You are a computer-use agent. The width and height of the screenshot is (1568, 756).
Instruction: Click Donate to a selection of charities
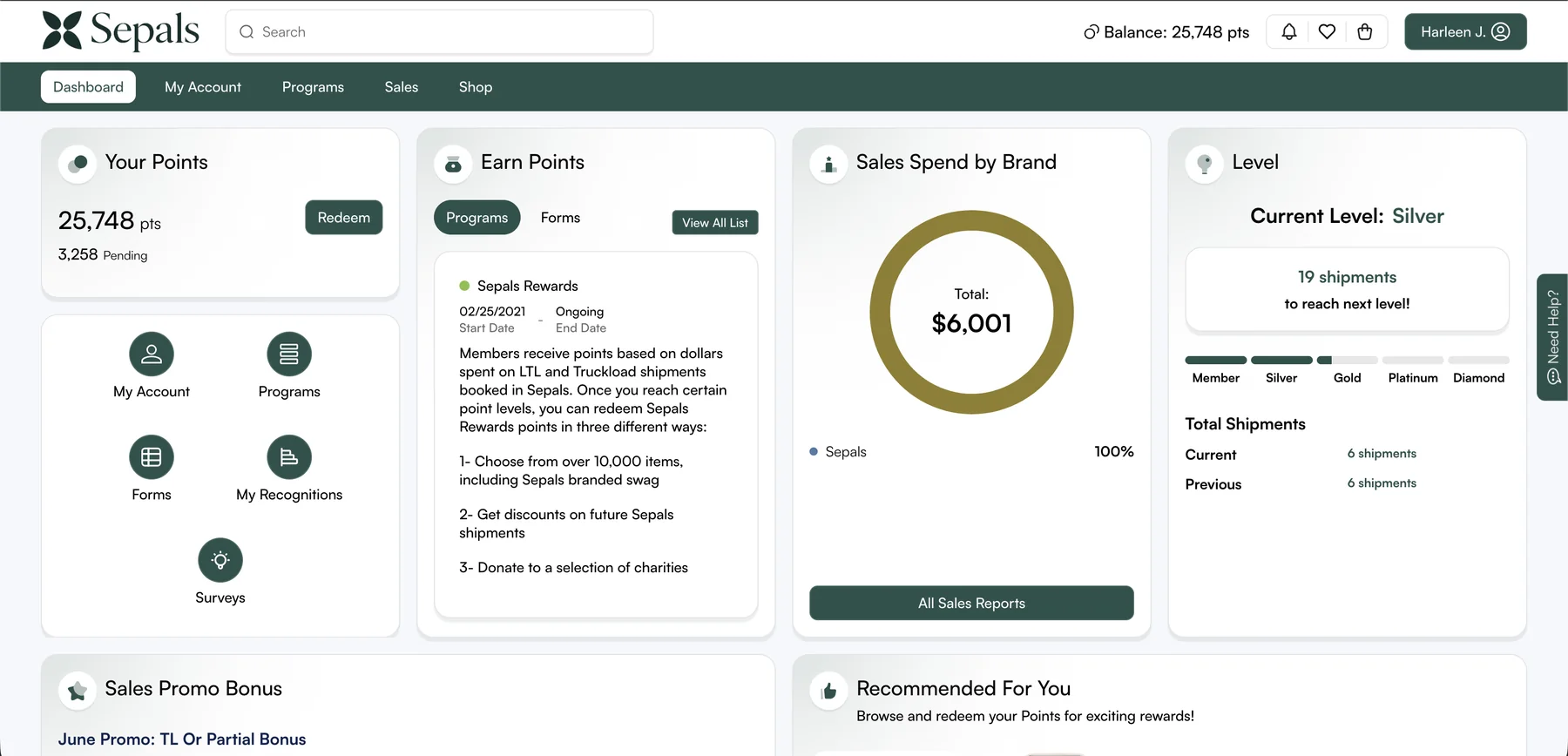tap(583, 568)
